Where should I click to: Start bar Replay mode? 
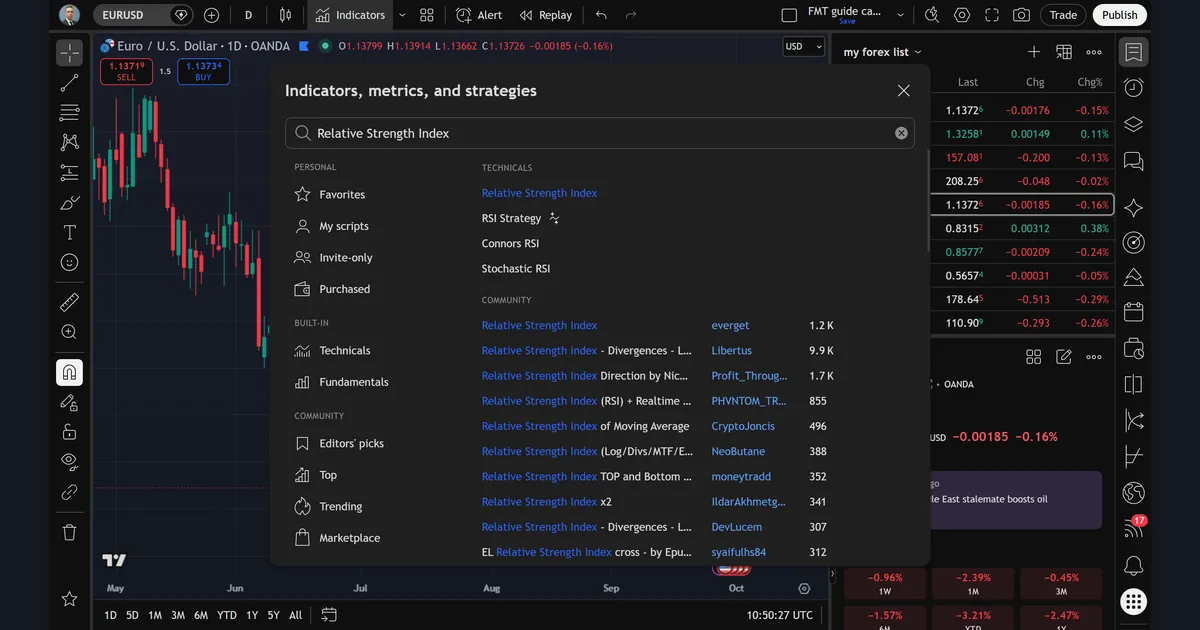[x=546, y=15]
